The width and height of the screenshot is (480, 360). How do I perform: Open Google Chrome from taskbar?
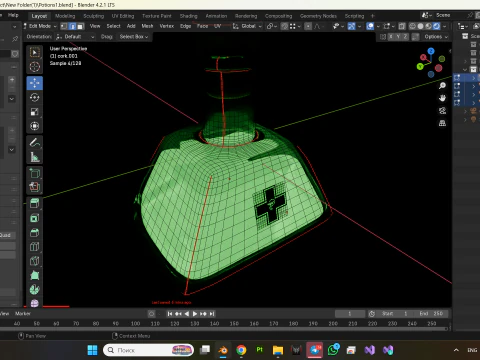[241, 350]
